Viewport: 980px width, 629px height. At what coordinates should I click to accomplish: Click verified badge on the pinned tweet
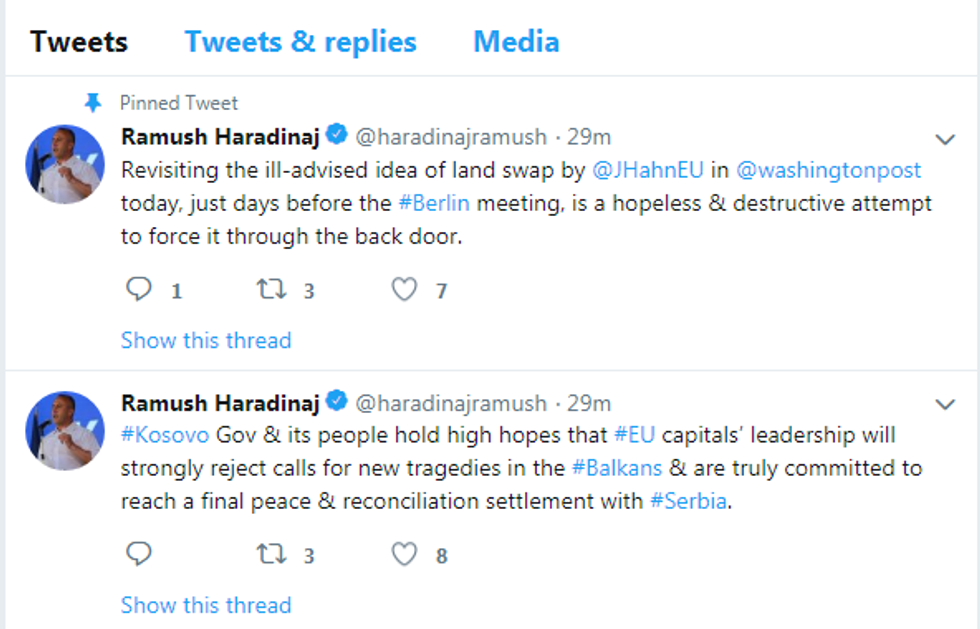pyautogui.click(x=337, y=134)
